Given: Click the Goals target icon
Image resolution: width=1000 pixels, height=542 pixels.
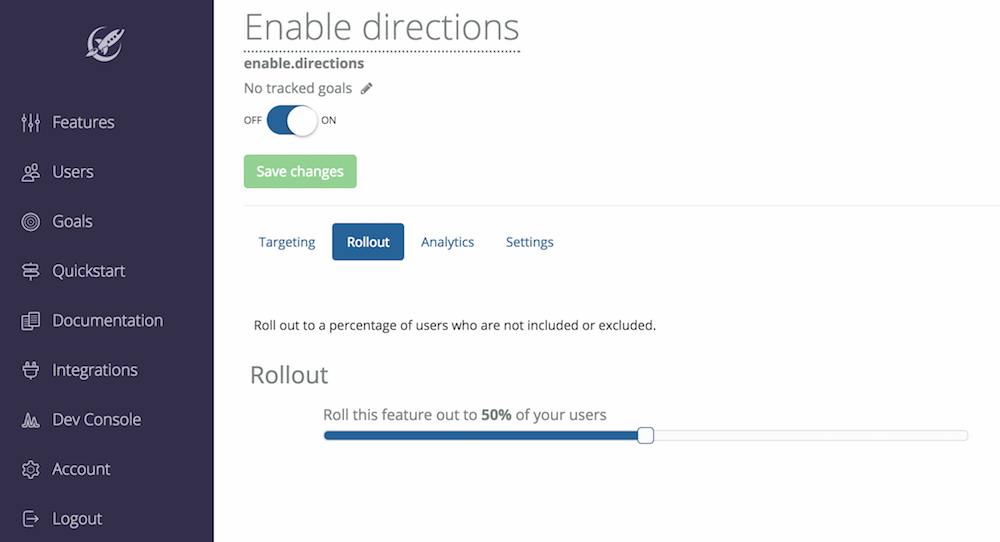Looking at the screenshot, I should tap(30, 222).
